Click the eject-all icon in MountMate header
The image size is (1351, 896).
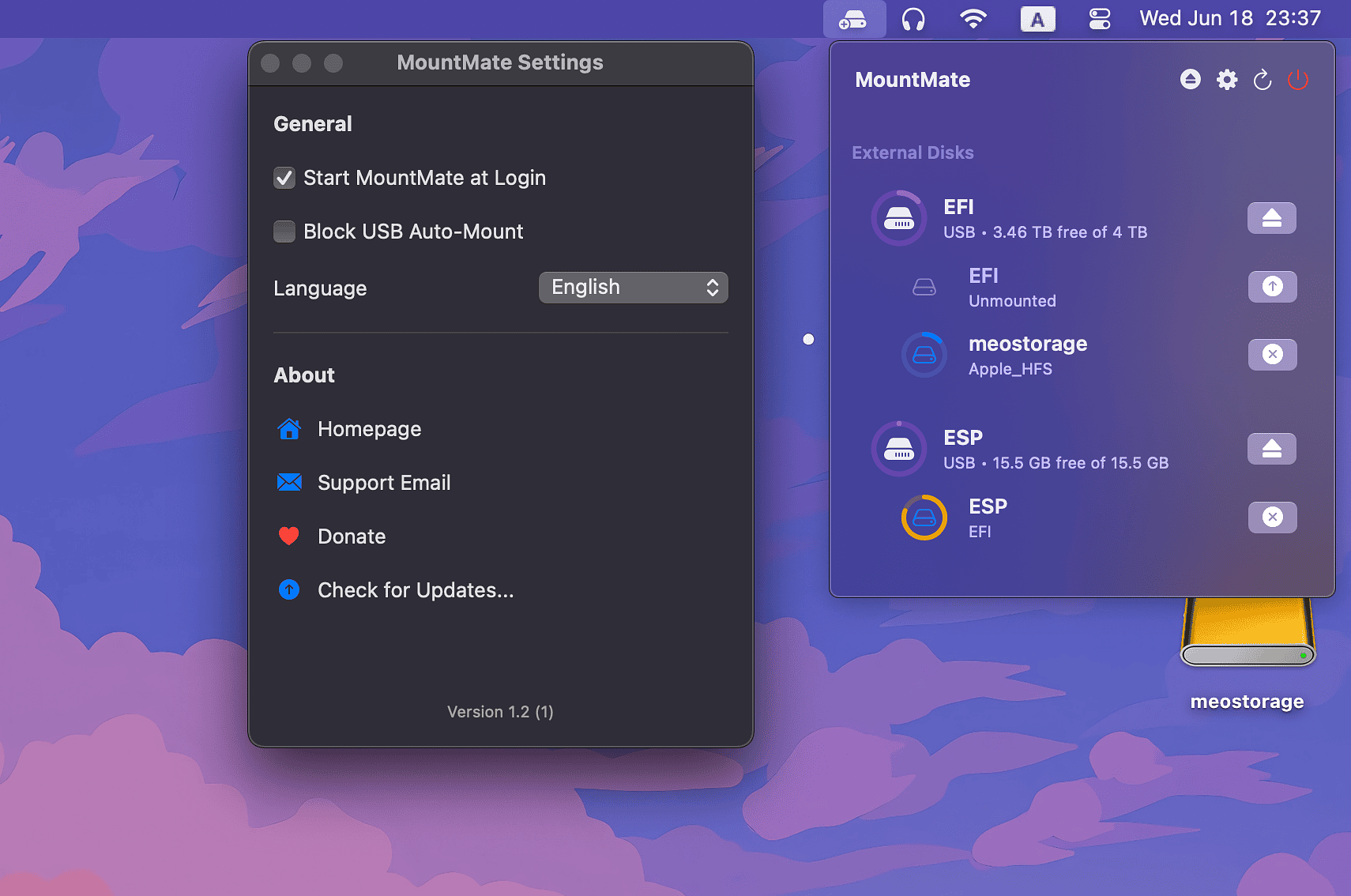tap(1190, 80)
